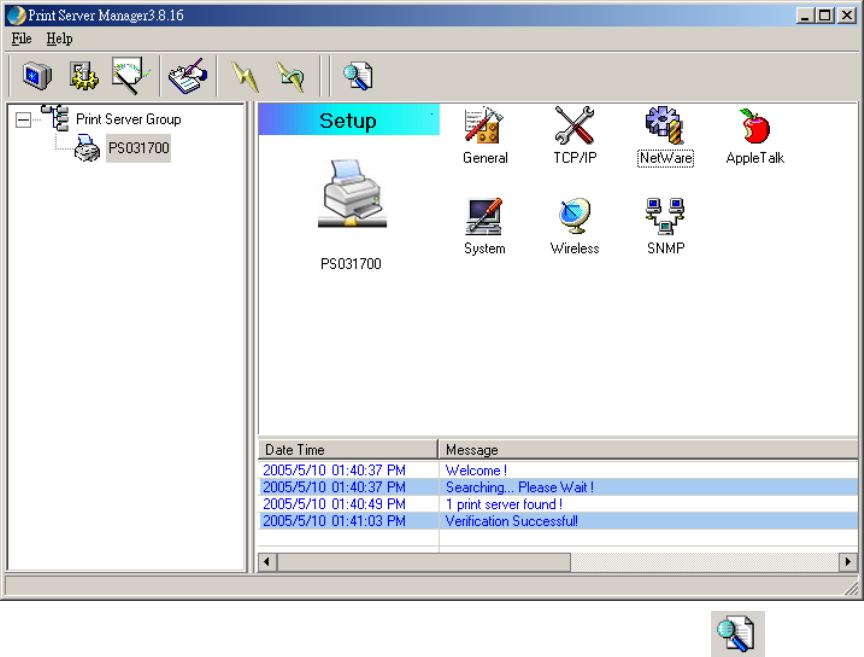Click the Message column header

pyautogui.click(x=648, y=450)
